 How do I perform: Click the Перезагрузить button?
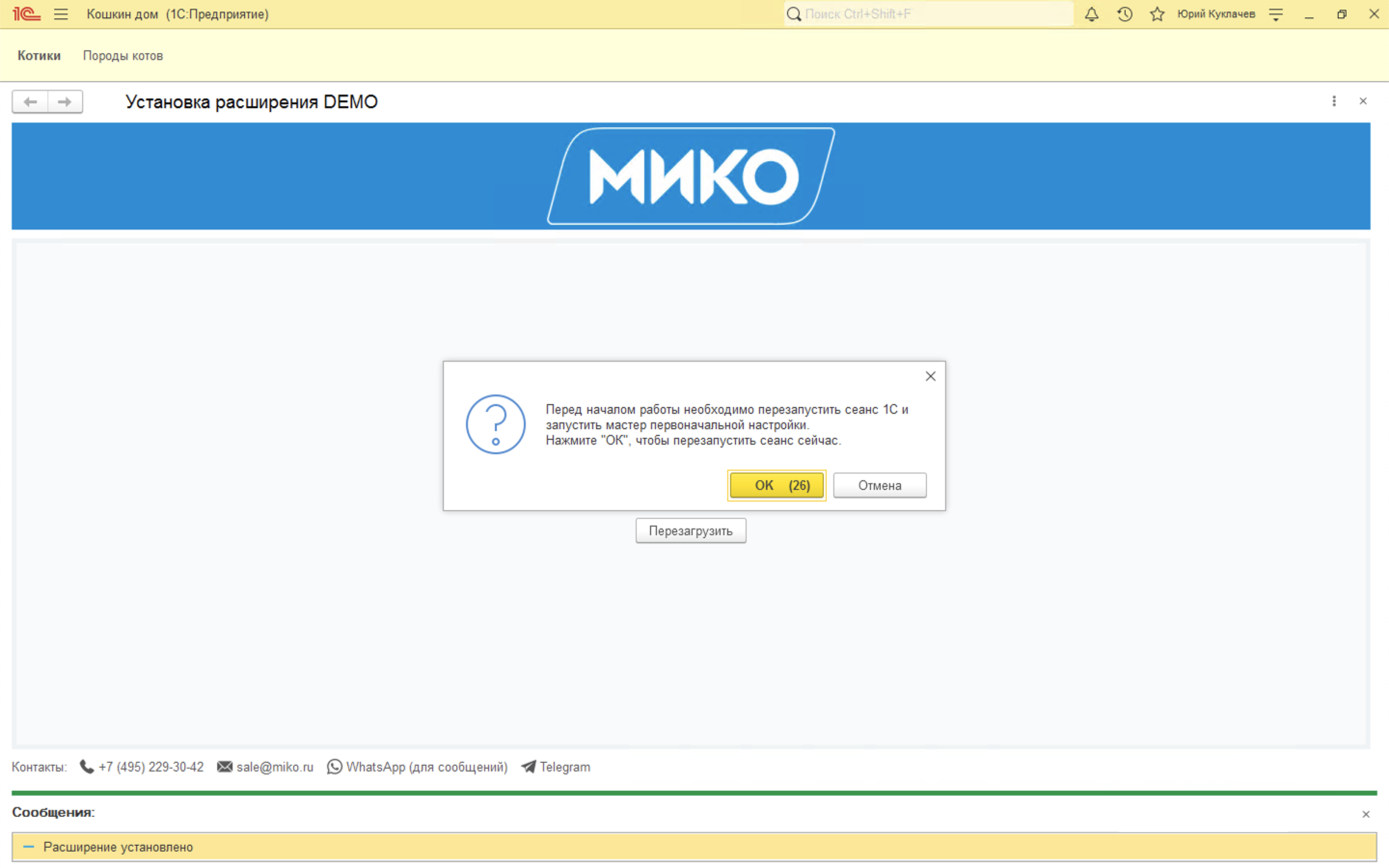691,530
